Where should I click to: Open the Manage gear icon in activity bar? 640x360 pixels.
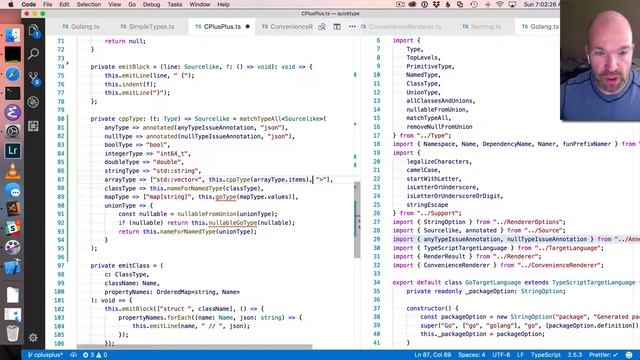point(33,337)
